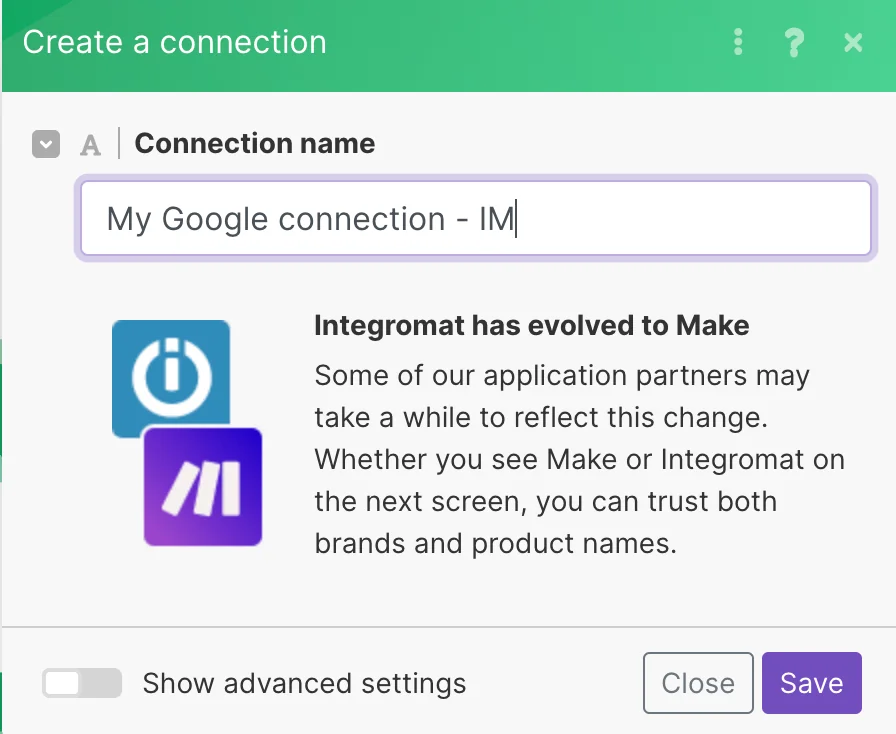Click the Integromat blue power logo
Image resolution: width=896 pixels, height=734 pixels.
tap(171, 377)
